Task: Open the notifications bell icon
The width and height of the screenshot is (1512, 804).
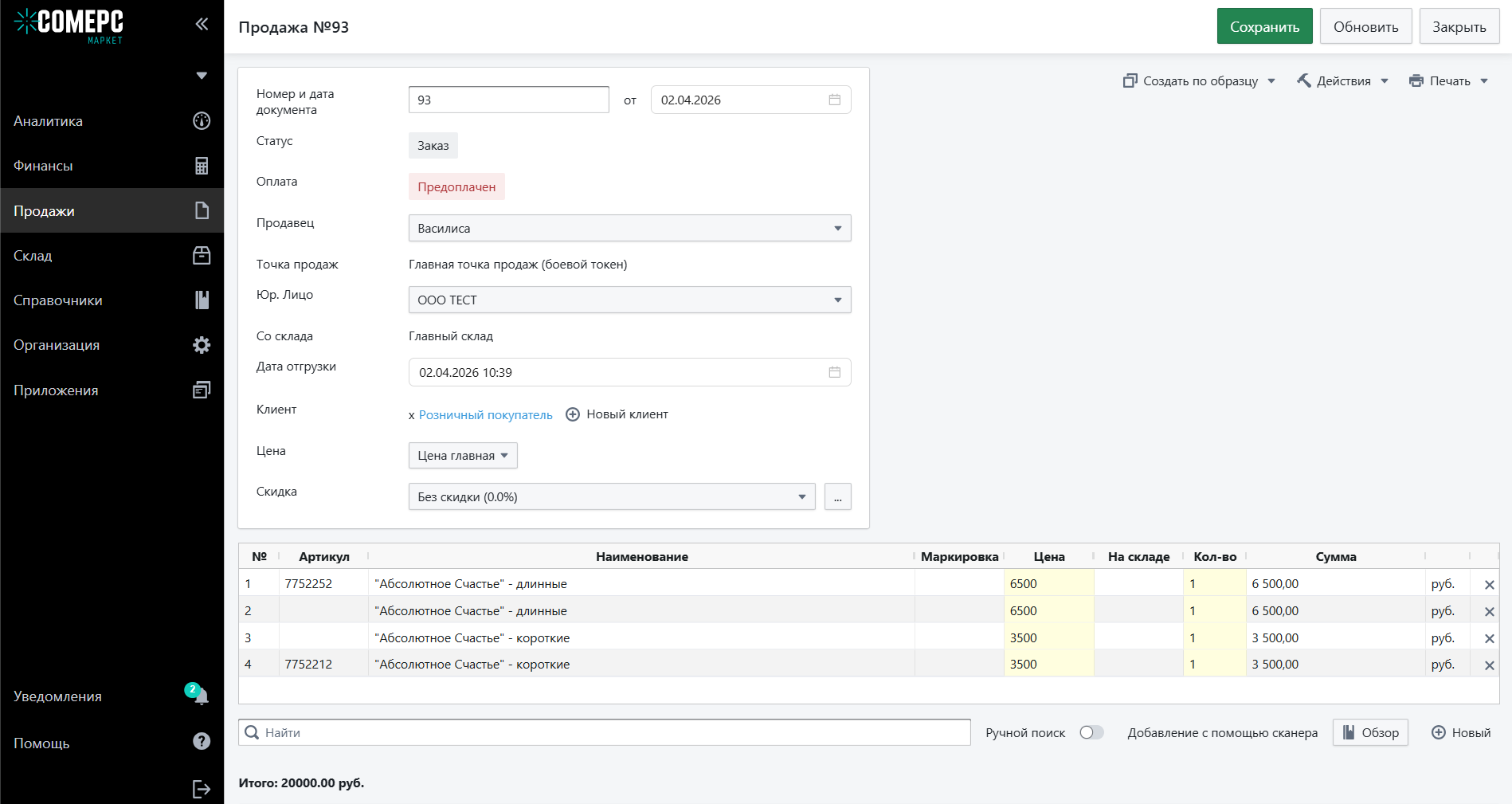Action: point(201,696)
